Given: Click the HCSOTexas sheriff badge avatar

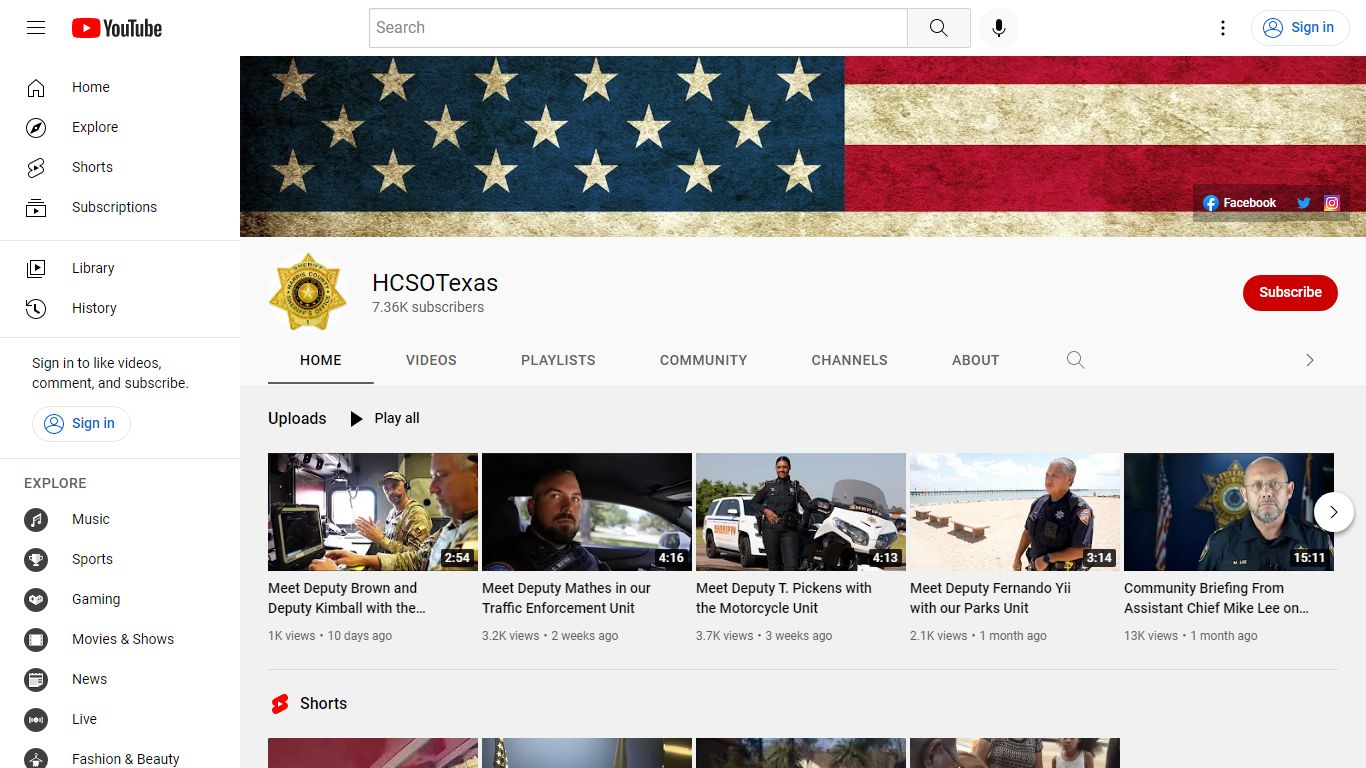Looking at the screenshot, I should coord(308,292).
